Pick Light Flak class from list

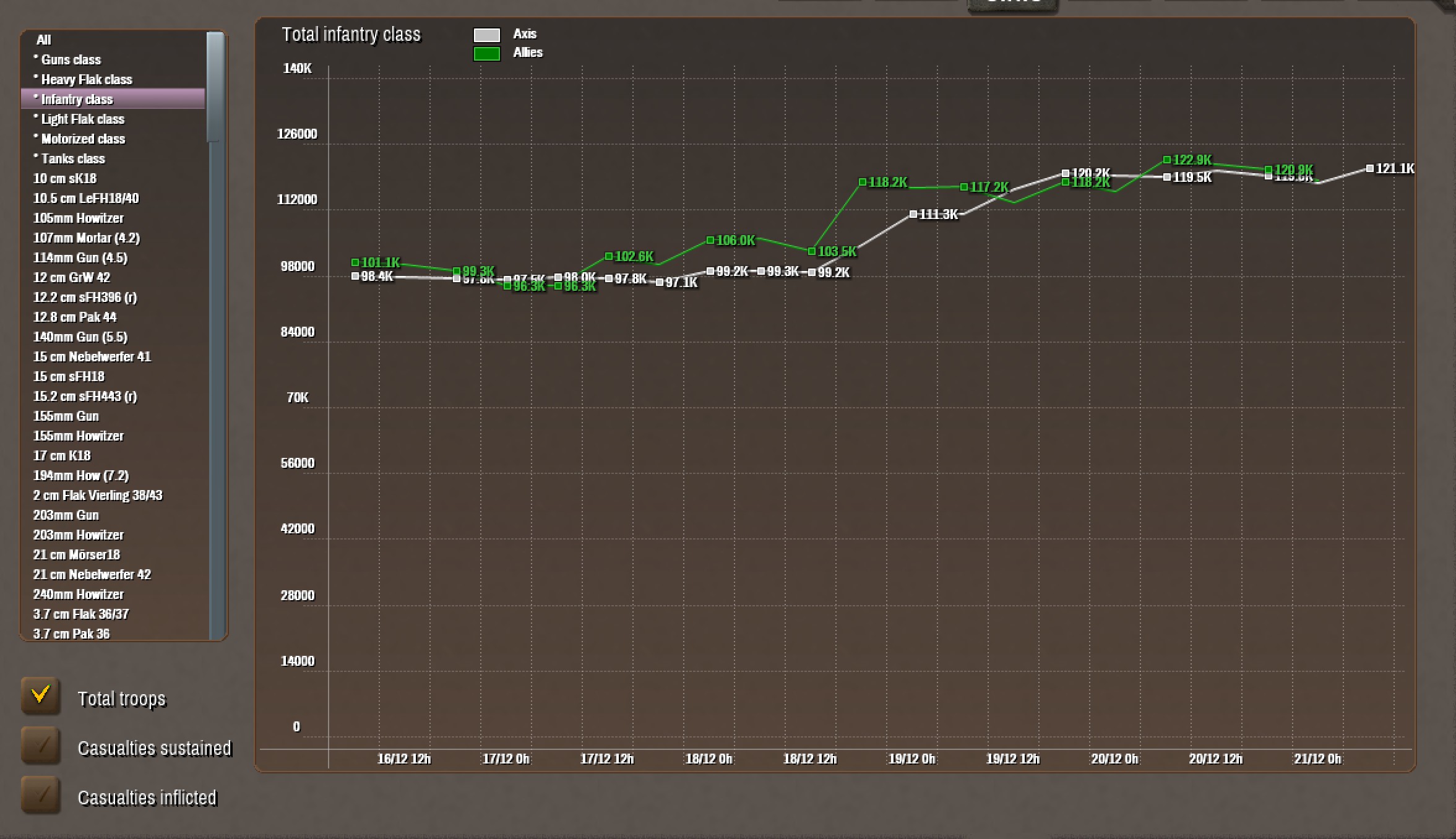coord(82,119)
